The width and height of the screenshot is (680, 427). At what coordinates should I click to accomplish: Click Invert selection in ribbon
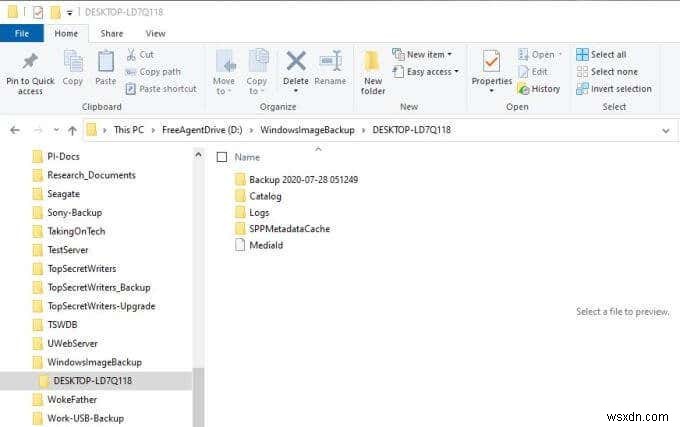(x=614, y=89)
